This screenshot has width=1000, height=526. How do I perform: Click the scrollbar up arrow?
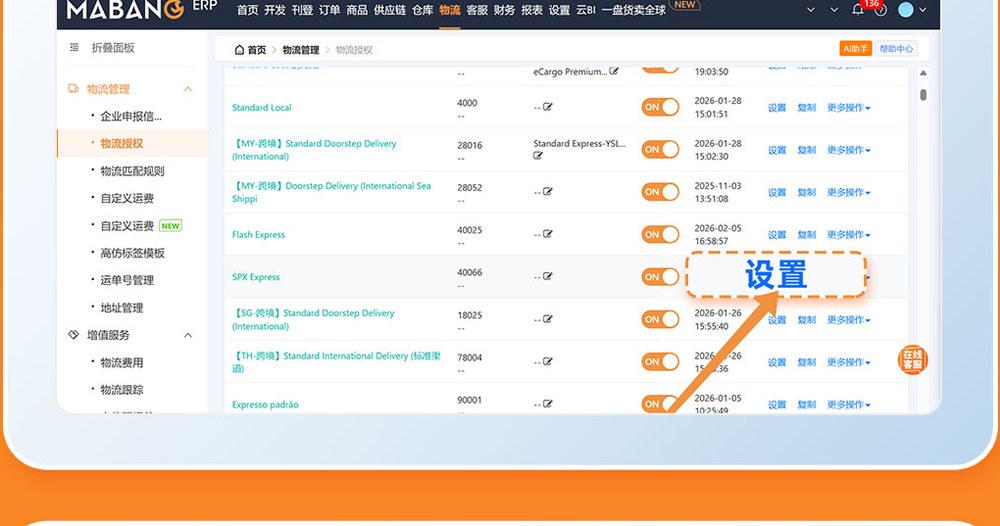click(923, 73)
